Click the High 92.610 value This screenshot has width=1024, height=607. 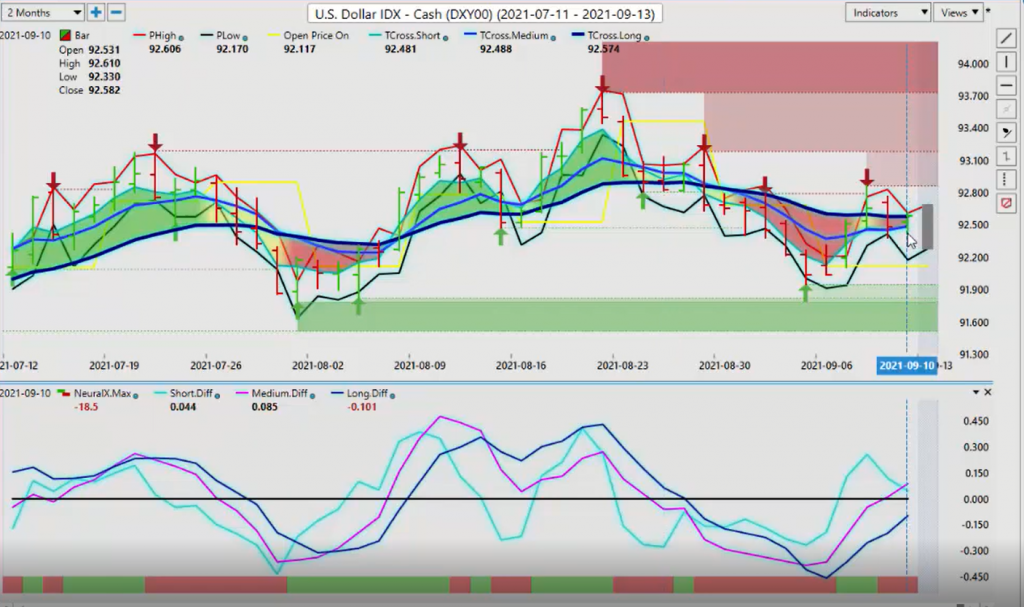pyautogui.click(x=104, y=63)
